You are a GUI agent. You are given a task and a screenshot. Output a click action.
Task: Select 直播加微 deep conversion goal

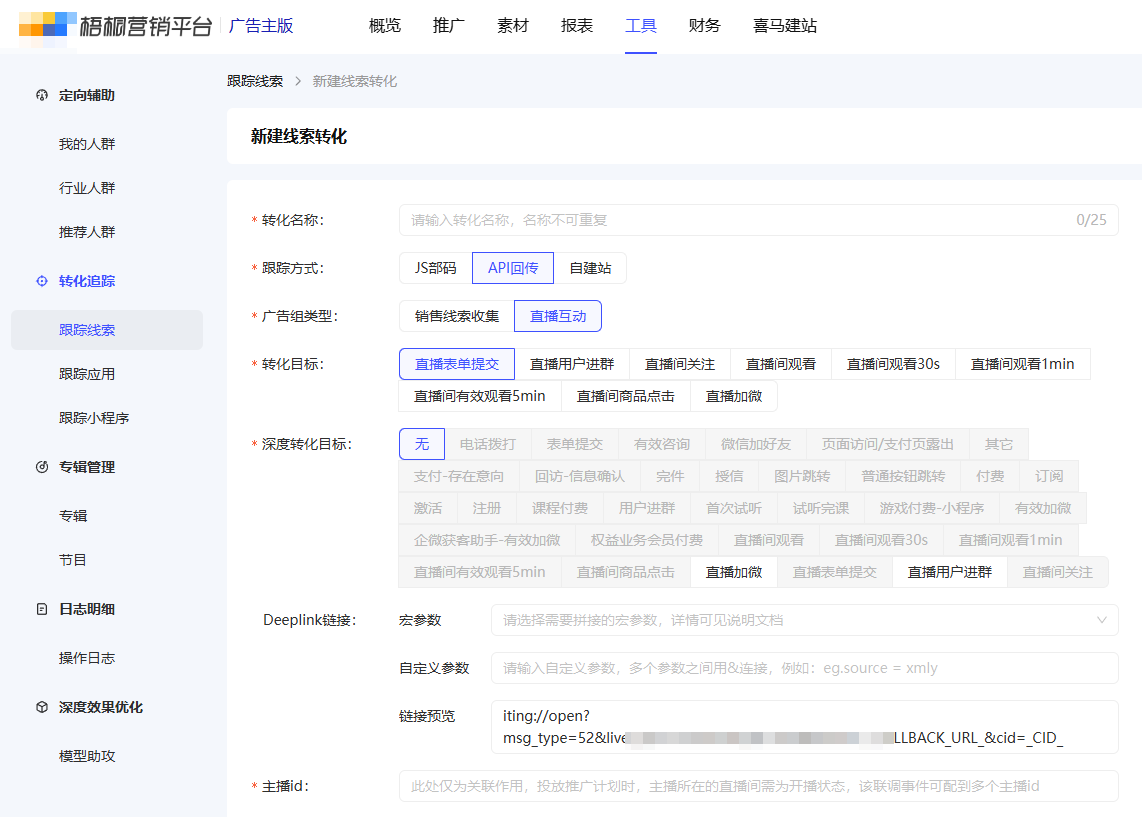733,572
